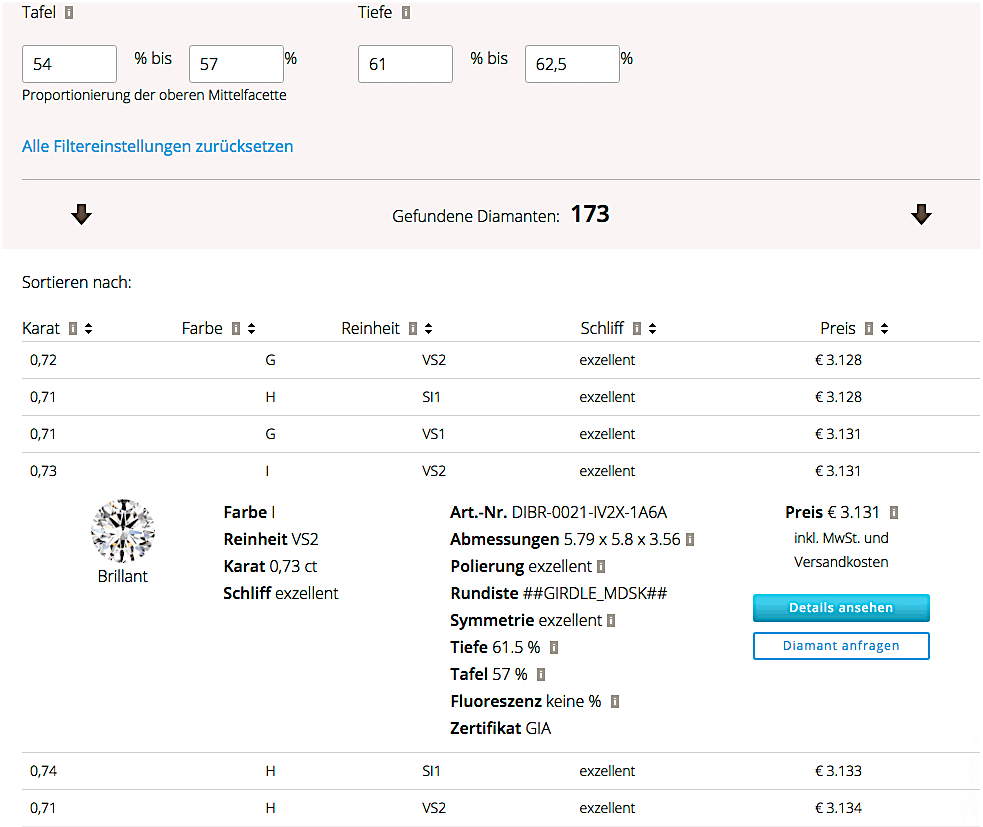Click the Tafel maximum field showing 57
This screenshot has height=827, width=983.
(x=236, y=64)
